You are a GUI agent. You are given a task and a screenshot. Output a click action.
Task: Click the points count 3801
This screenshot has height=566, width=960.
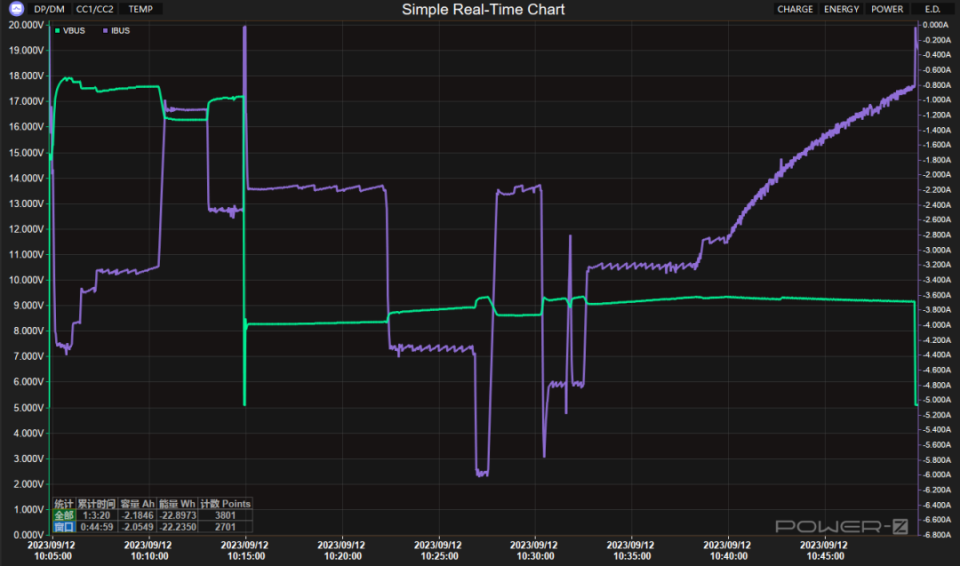tap(225, 515)
